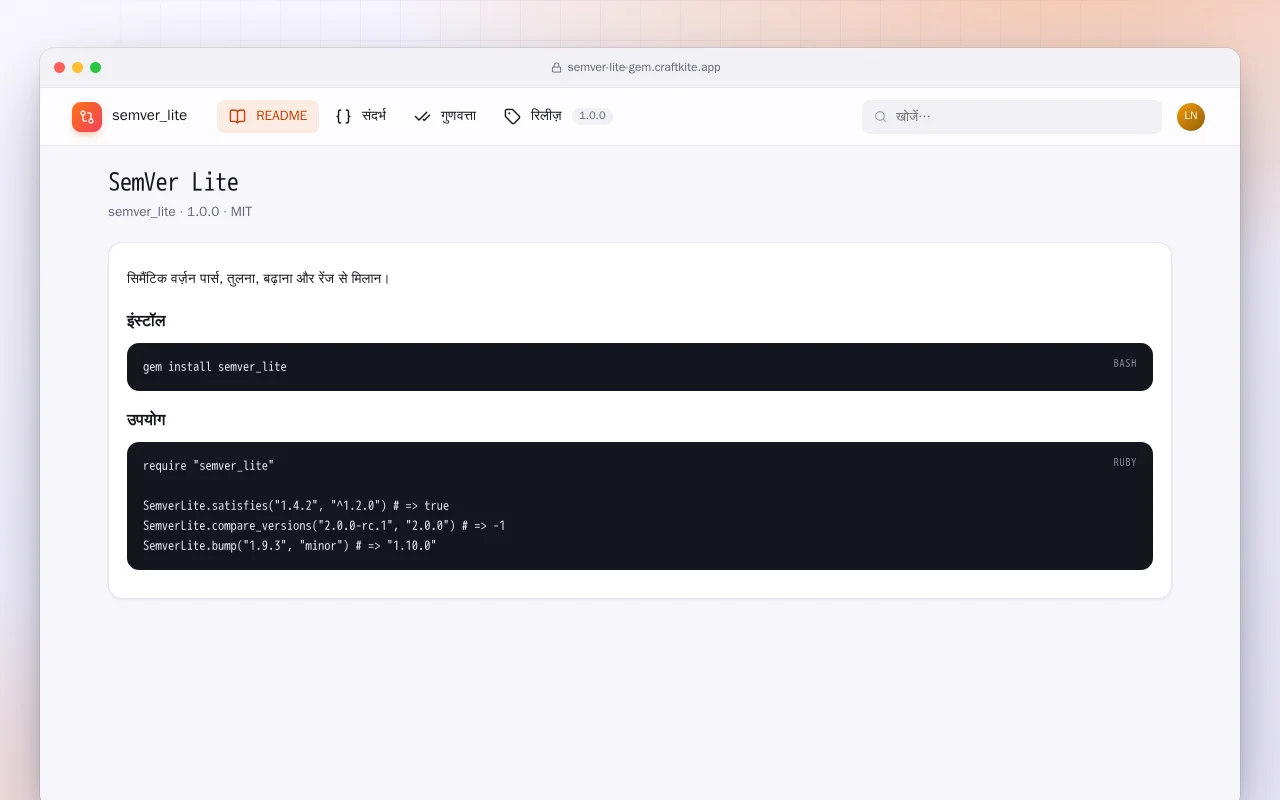Click the semver_lite brand name
The height and width of the screenshot is (800, 1280).
coord(150,116)
